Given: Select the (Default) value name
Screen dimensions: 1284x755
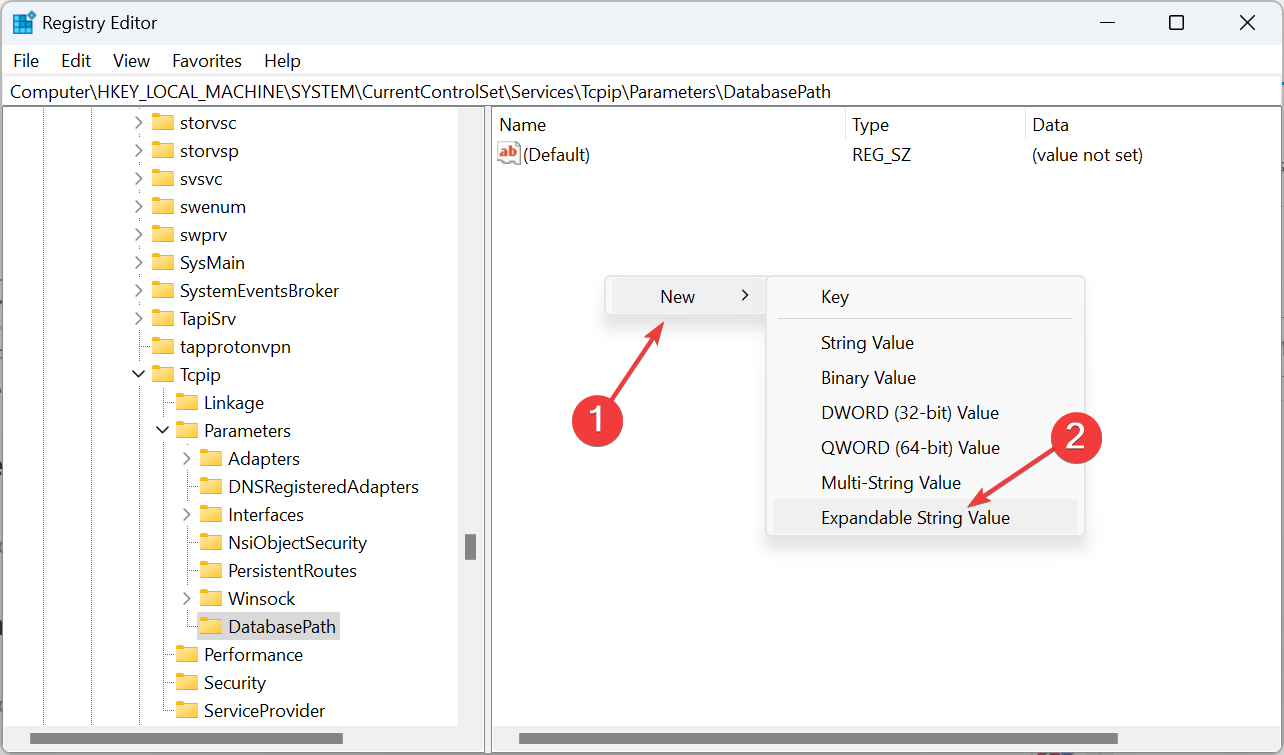Looking at the screenshot, I should (x=556, y=155).
